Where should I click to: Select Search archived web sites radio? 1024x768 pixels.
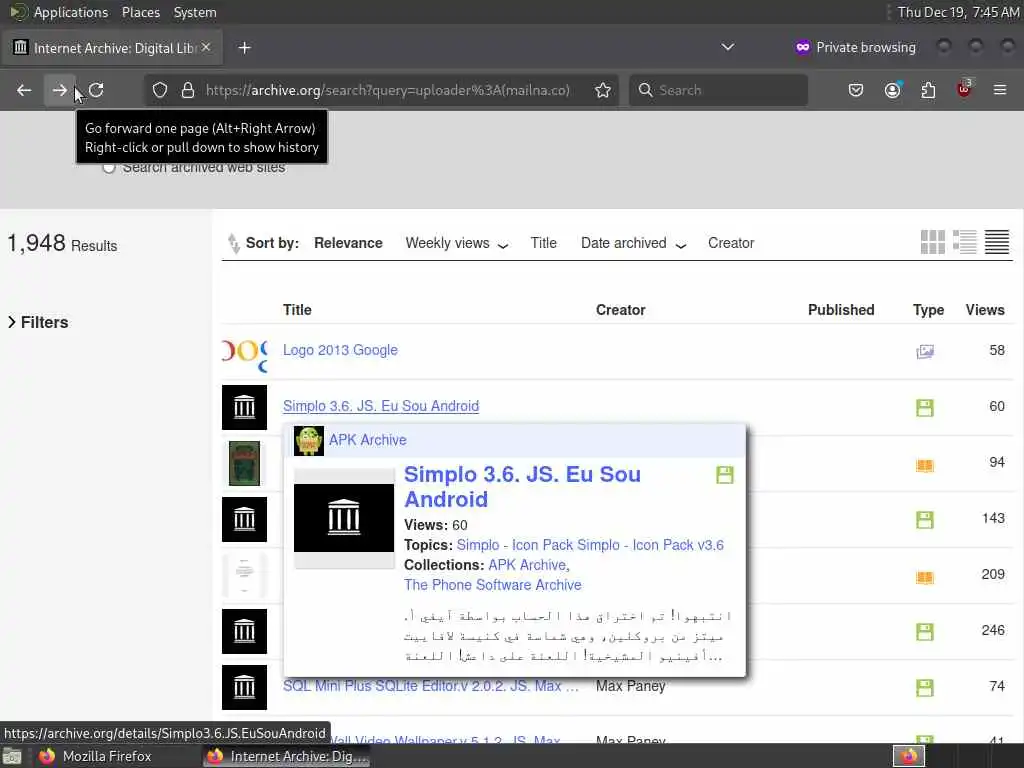108,167
